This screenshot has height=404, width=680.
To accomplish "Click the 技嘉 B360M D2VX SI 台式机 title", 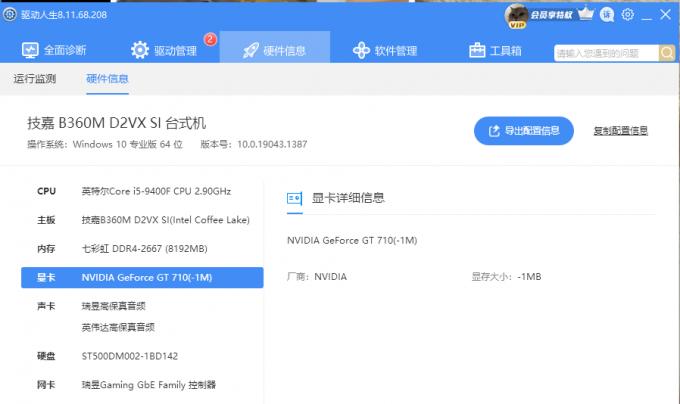I will click(x=117, y=123).
